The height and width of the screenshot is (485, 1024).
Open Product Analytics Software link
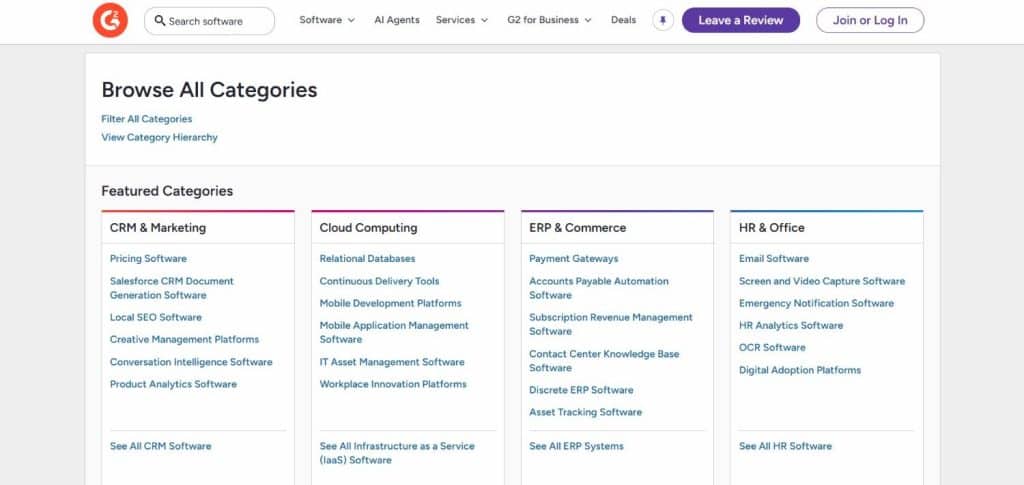click(x=174, y=384)
